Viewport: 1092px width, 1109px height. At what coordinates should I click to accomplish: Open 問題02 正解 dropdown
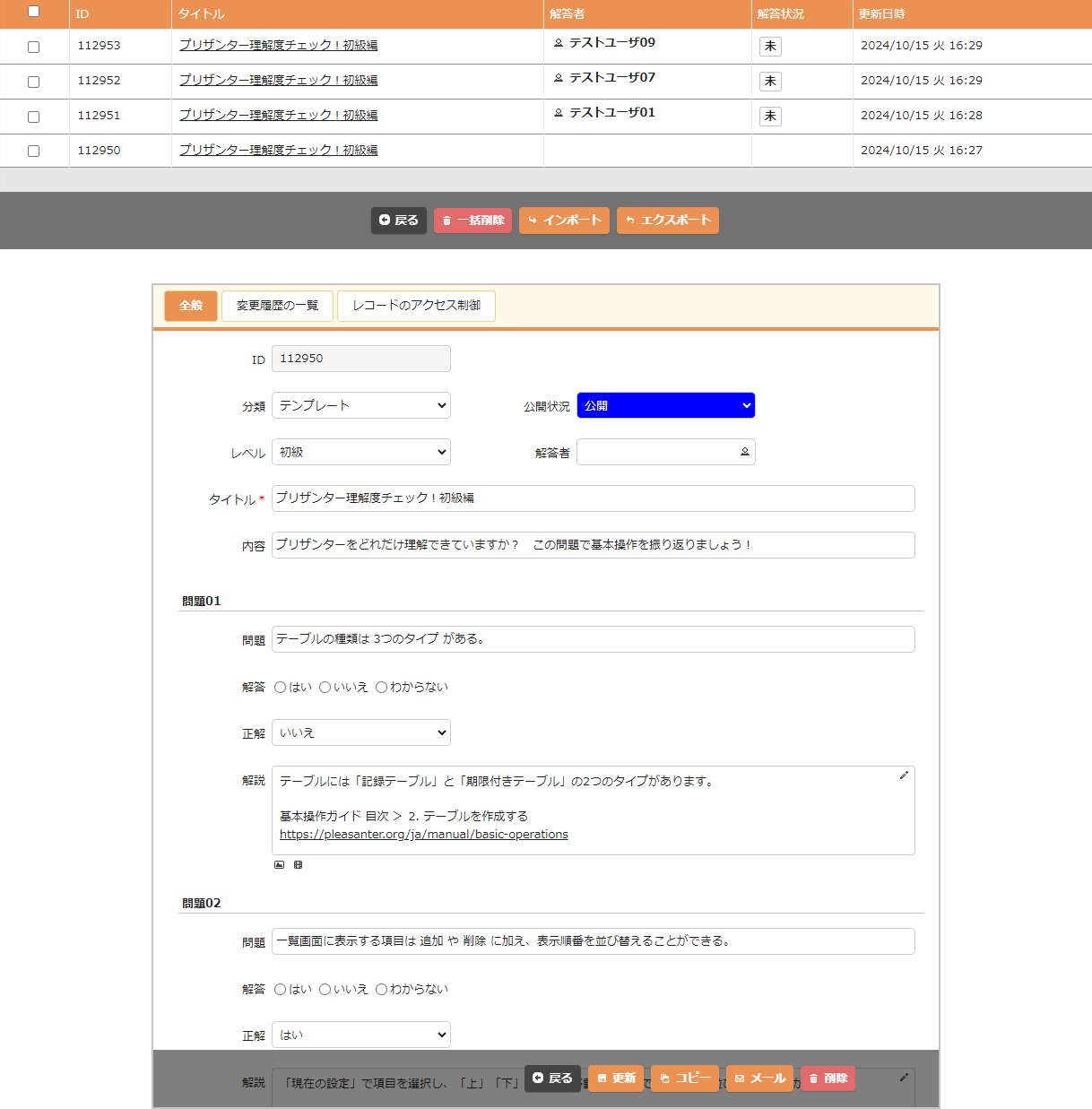361,1035
